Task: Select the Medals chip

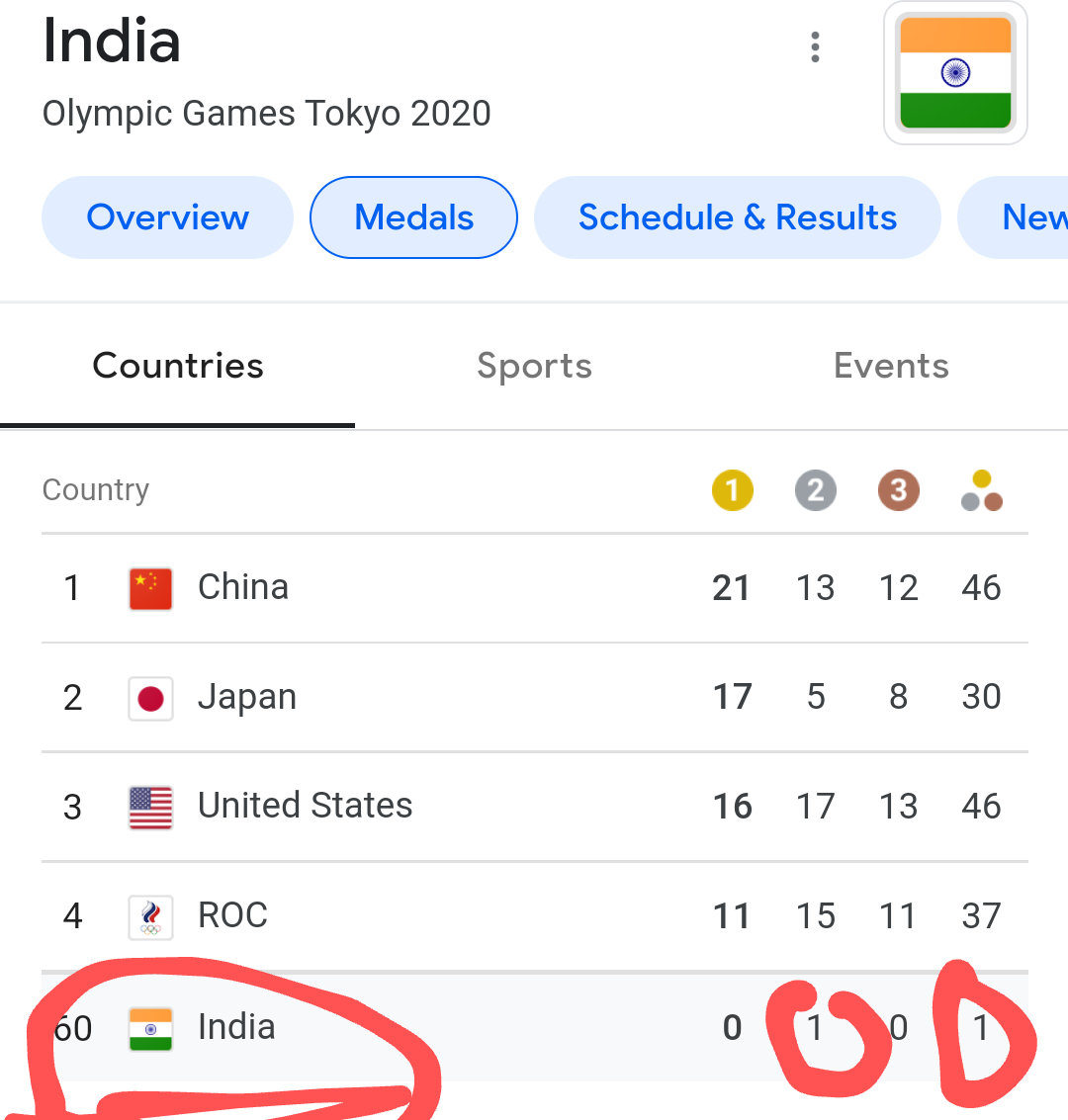Action: (x=413, y=217)
